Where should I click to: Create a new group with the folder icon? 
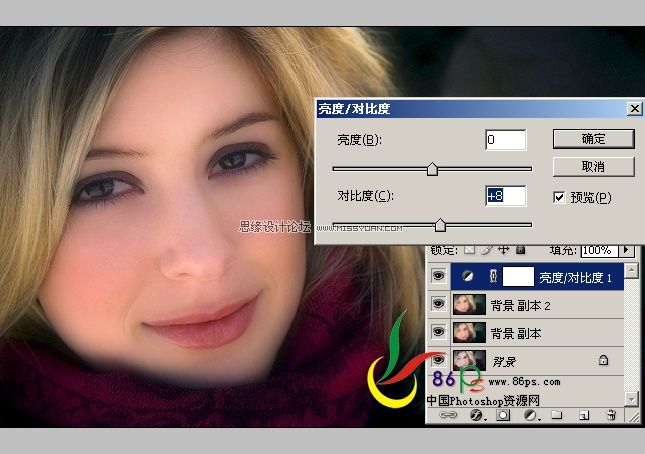click(x=557, y=415)
